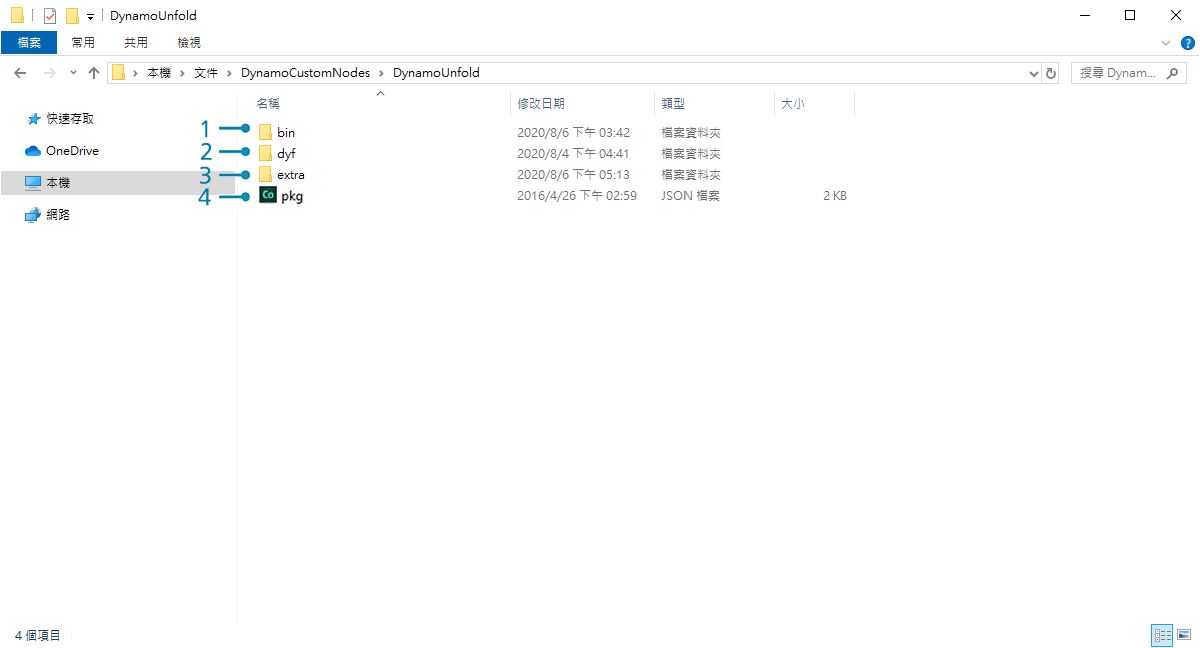The height and width of the screenshot is (648, 1200).
Task: Select 本機 in the navigation pane
Action: point(58,183)
